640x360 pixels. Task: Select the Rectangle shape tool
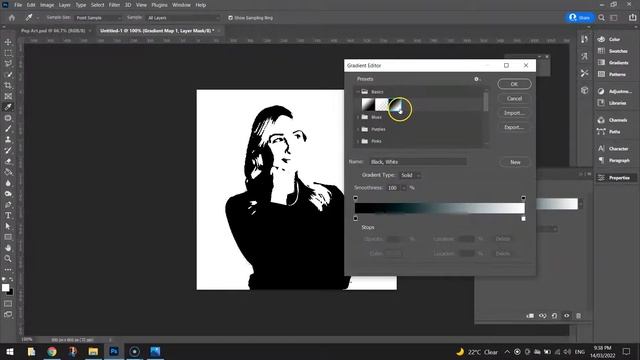[x=8, y=237]
